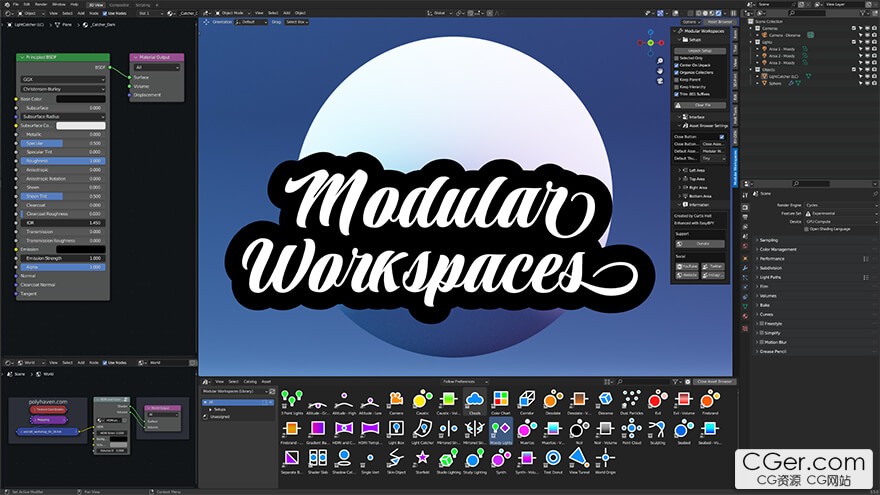This screenshot has width=880, height=495.
Task: Click the viewport zoom magnifier icon
Action: point(660,61)
